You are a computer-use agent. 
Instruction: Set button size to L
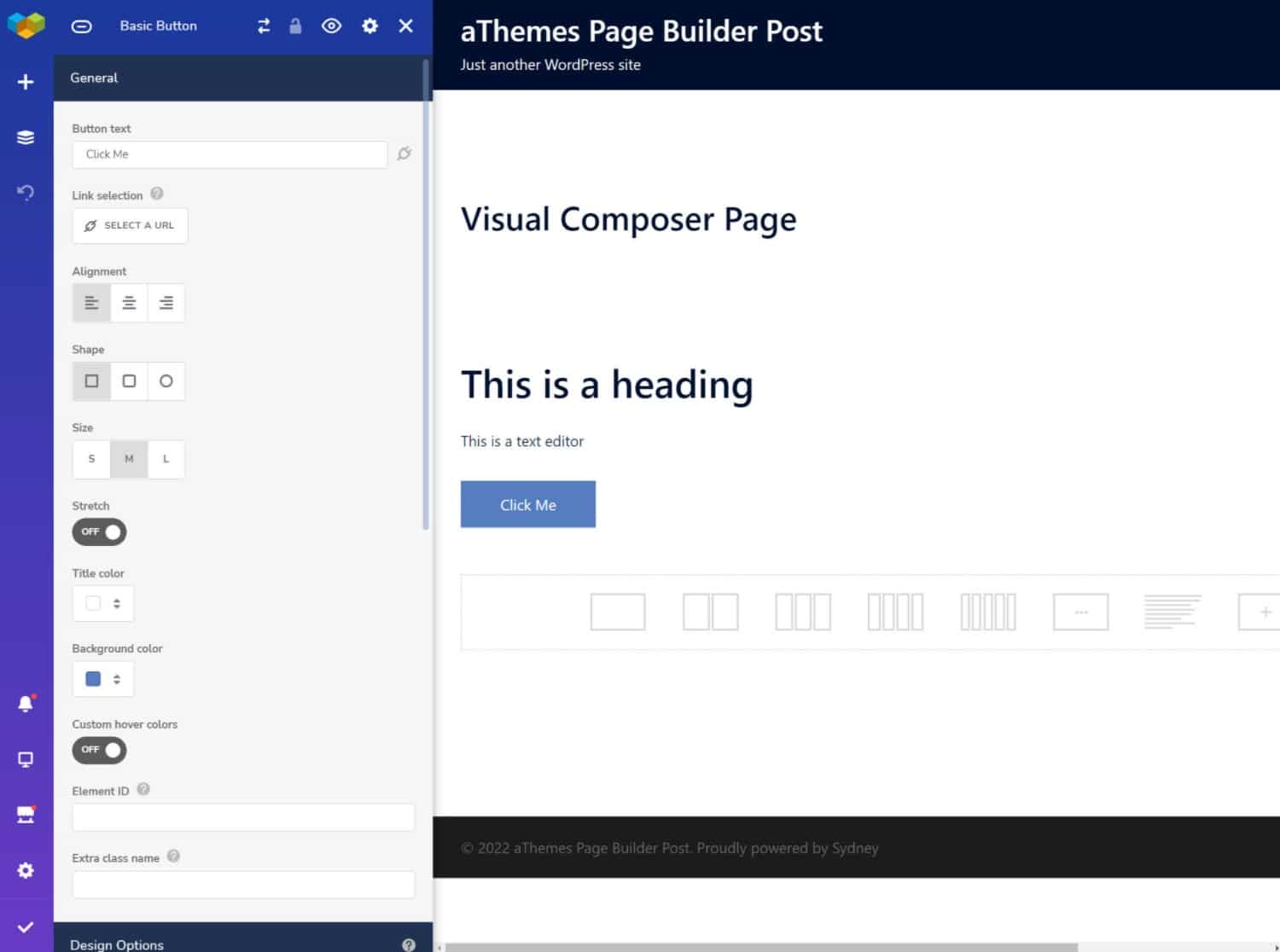pos(166,459)
